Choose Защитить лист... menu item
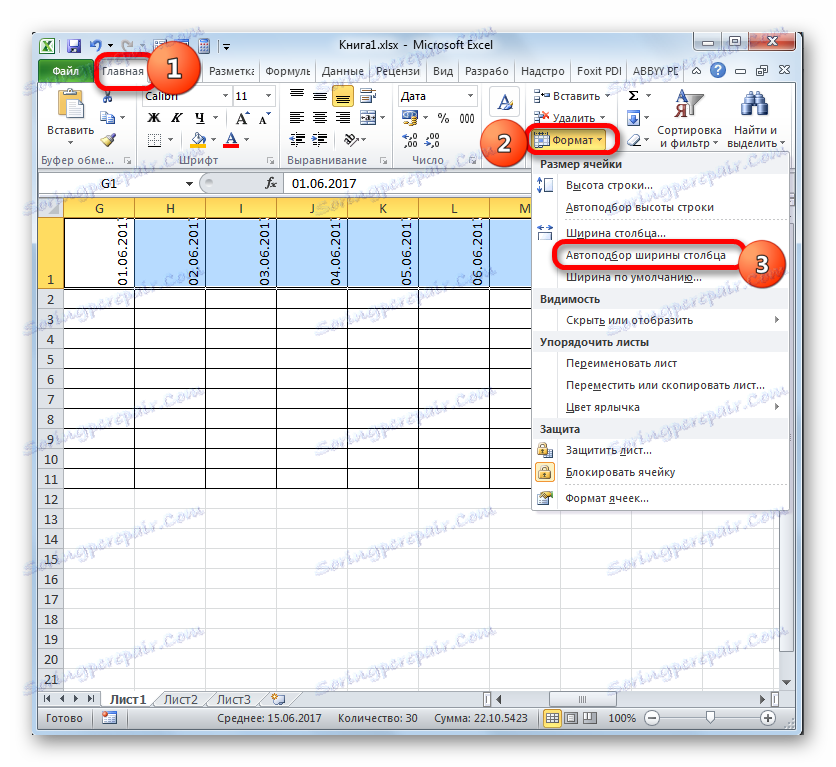836x767 pixels. point(608,450)
